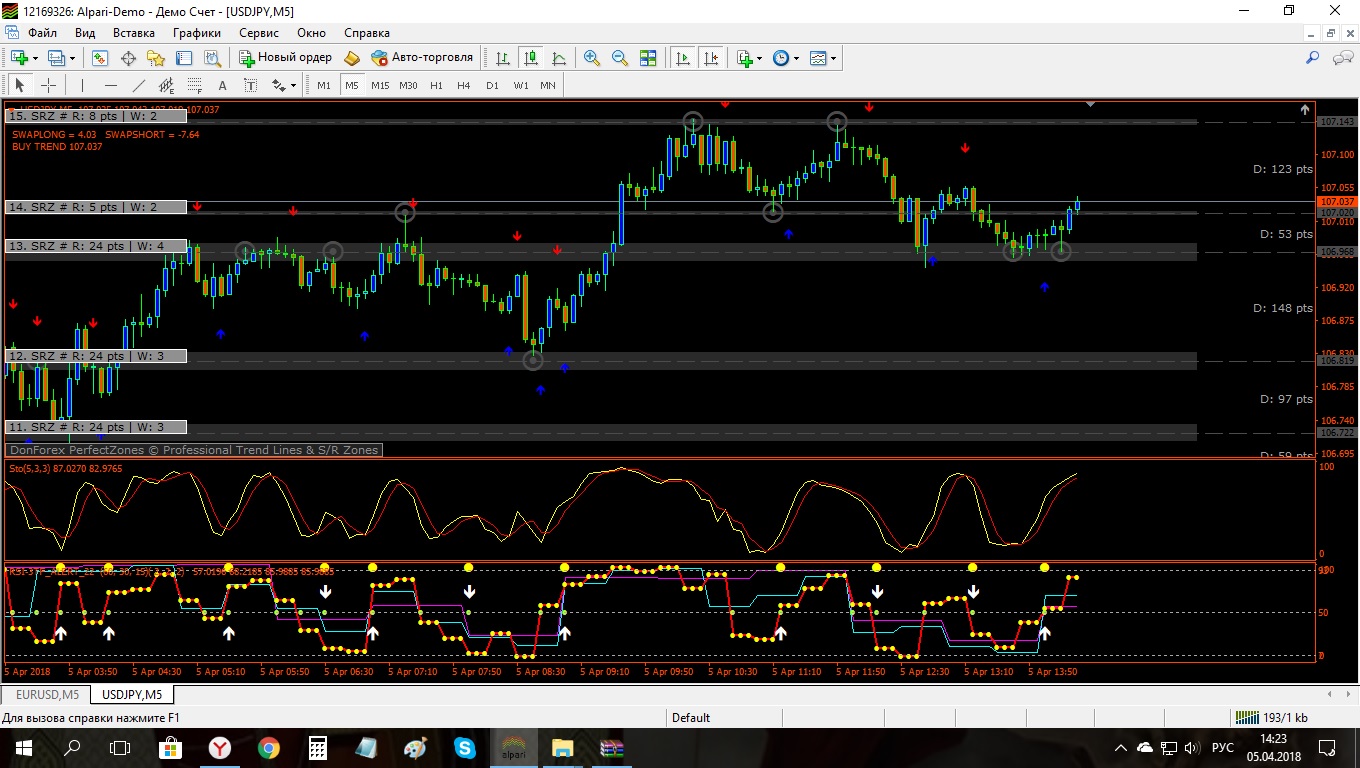Open the Market Watch window icon

[x=100, y=58]
